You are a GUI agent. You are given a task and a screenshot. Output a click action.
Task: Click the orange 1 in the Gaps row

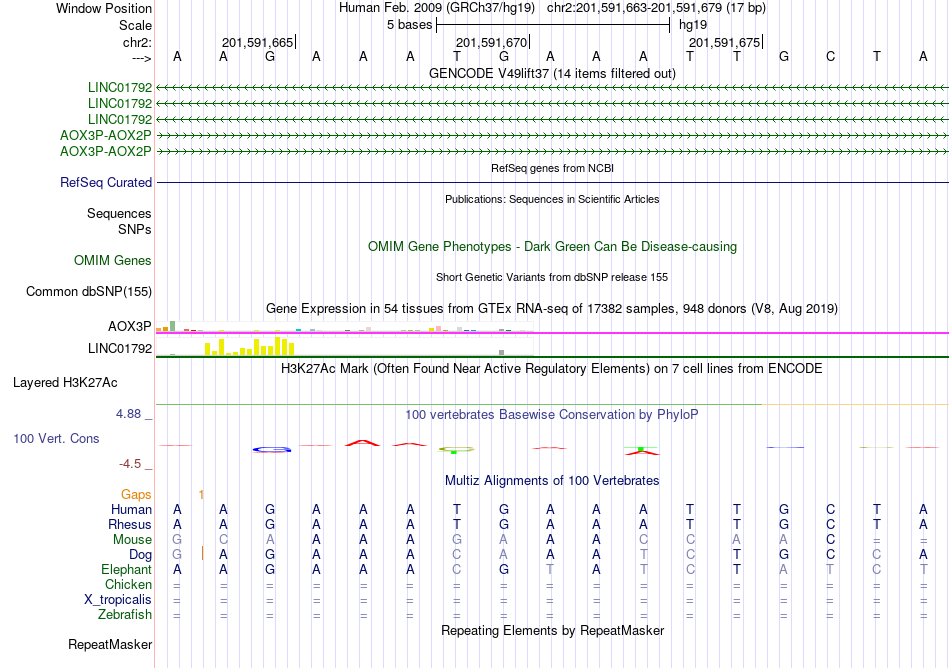click(201, 495)
